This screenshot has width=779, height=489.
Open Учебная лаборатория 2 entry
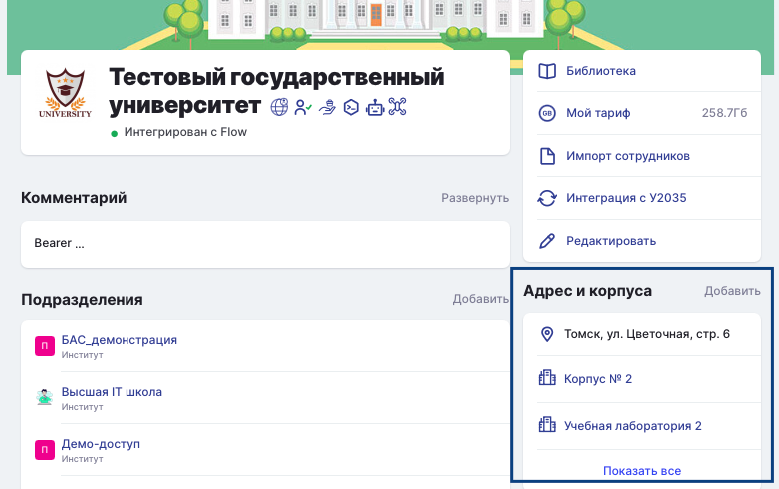click(x=632, y=426)
